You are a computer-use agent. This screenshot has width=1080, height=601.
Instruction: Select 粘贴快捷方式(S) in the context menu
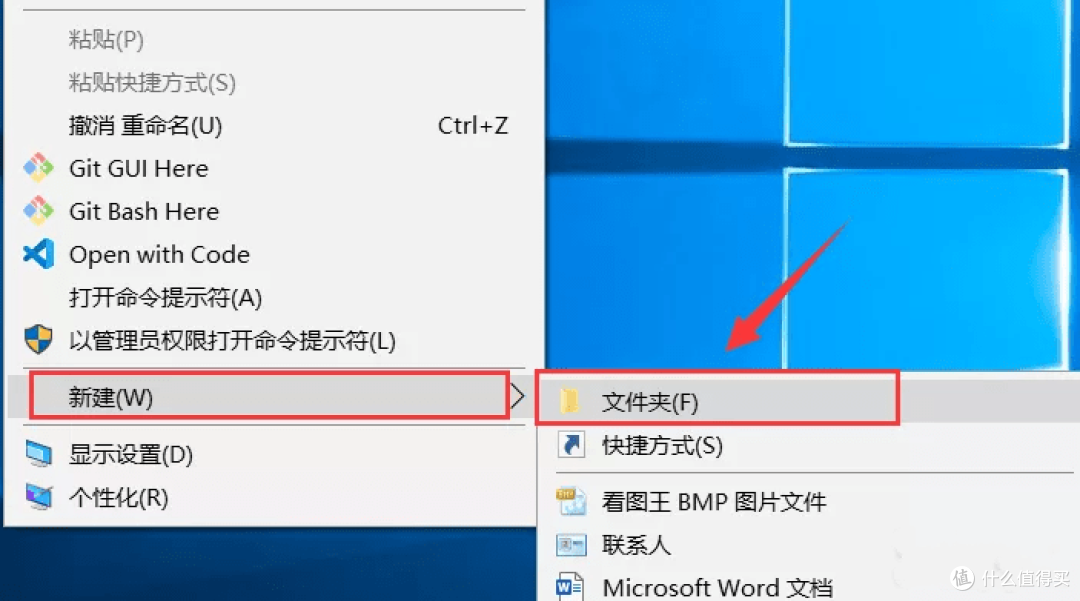point(152,83)
